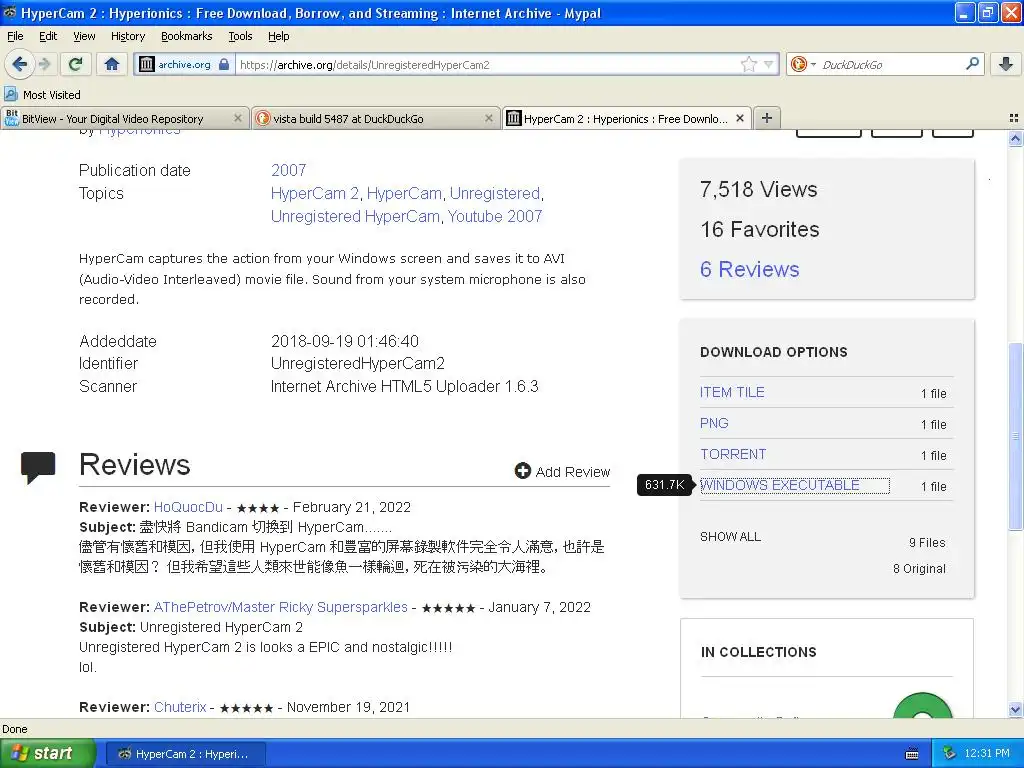Click the '7,518 Views' statistic

758,189
